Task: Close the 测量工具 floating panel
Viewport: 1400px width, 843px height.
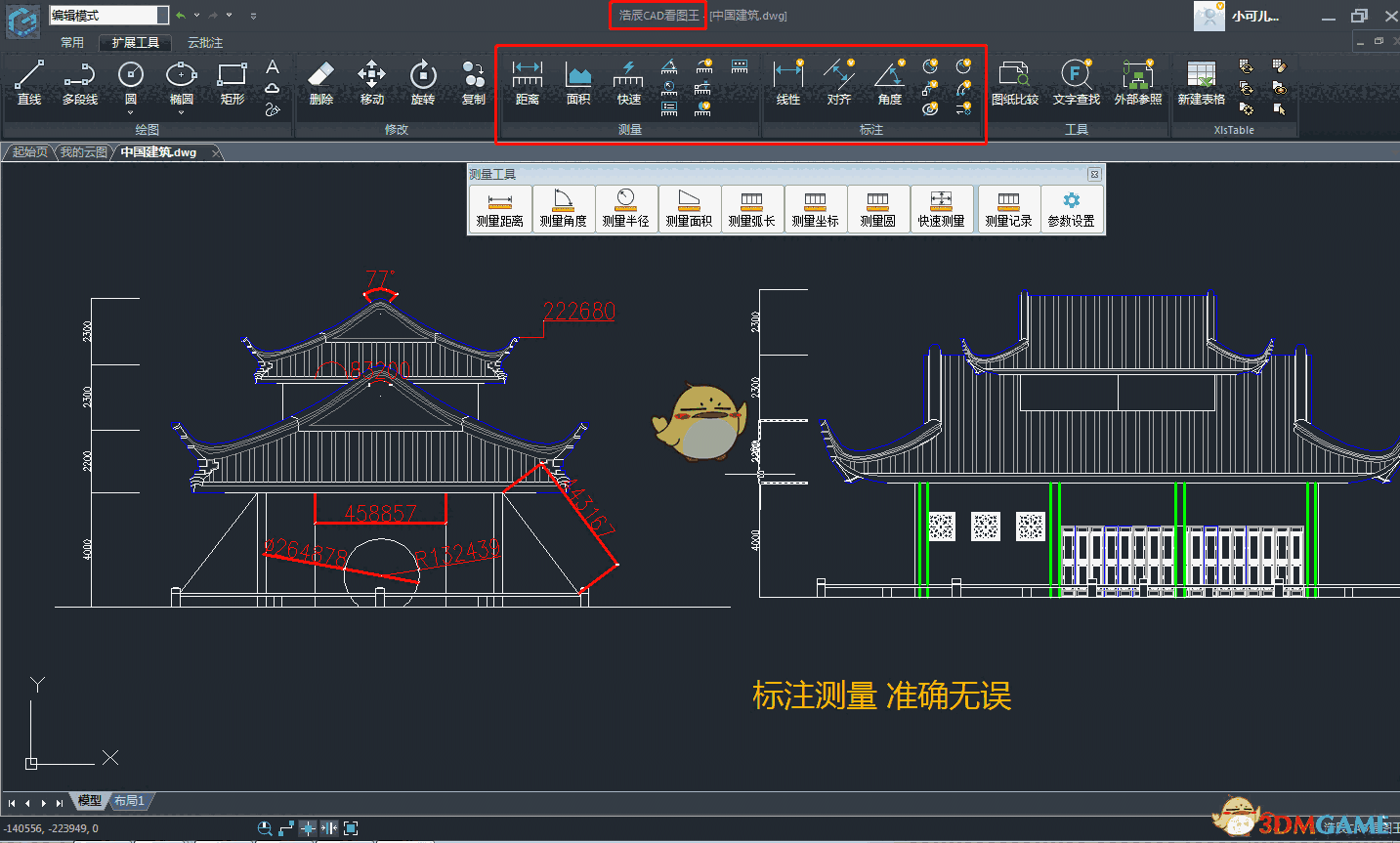Action: pos(1094,174)
